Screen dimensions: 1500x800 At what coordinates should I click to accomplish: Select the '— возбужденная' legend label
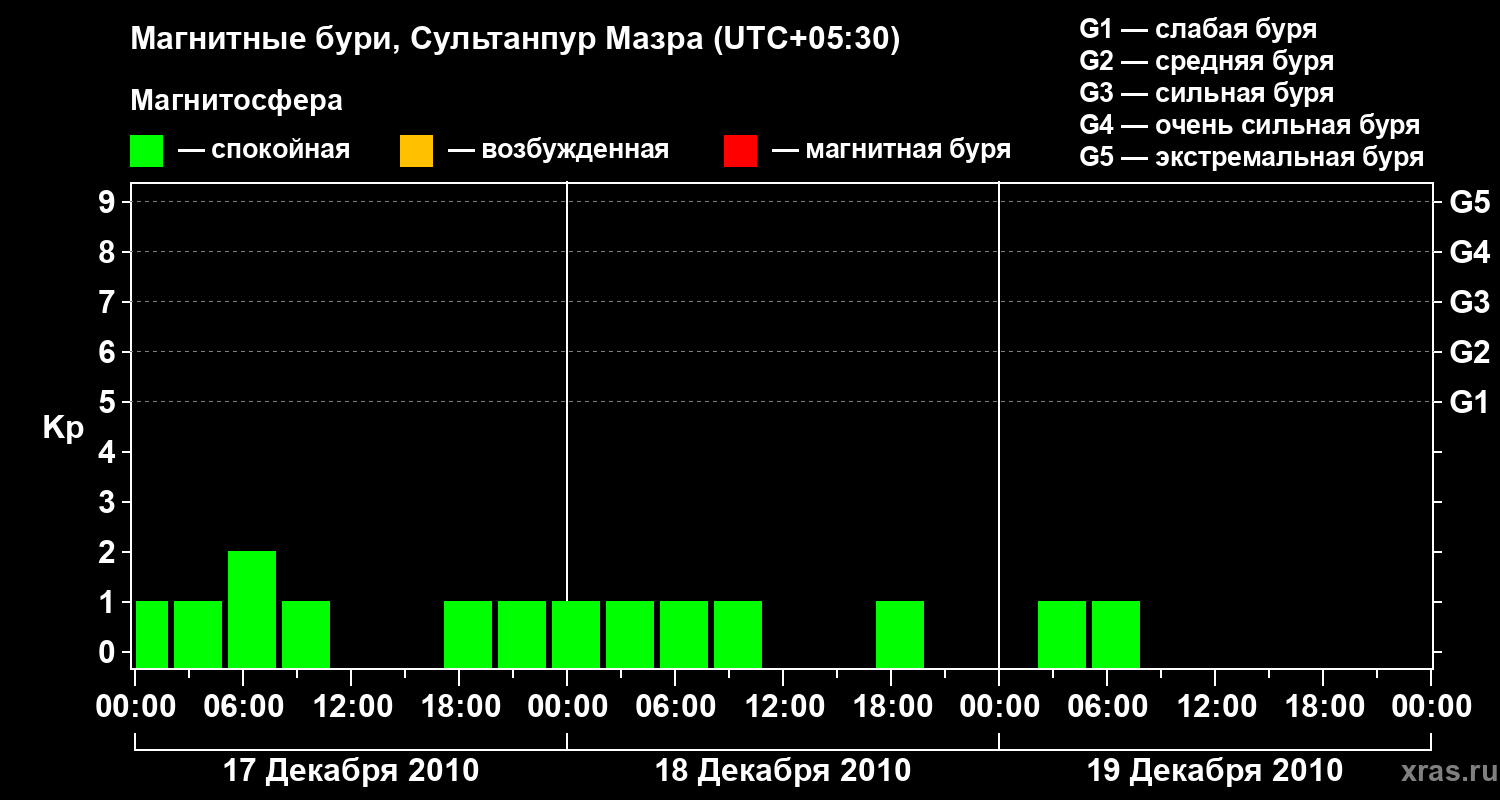point(558,151)
